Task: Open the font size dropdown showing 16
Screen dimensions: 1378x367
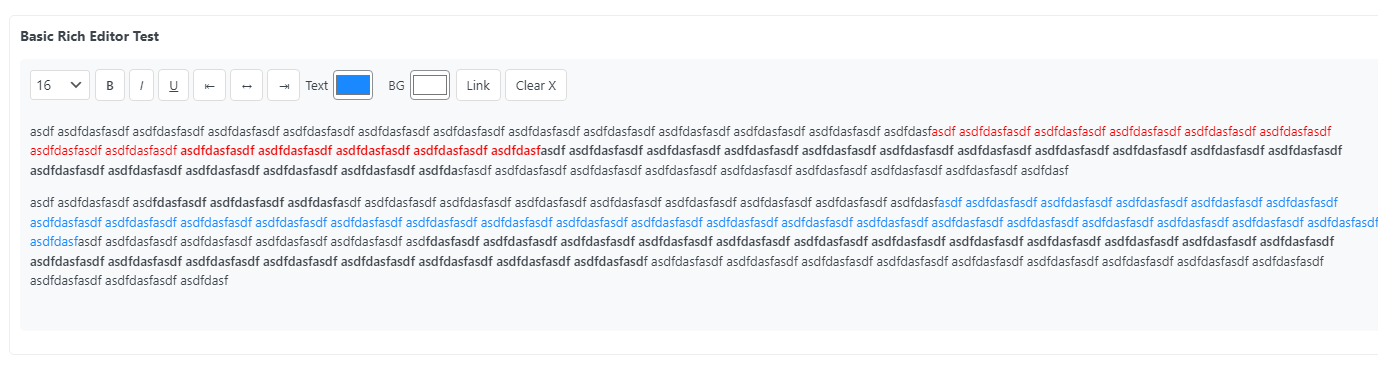Action: 60,86
